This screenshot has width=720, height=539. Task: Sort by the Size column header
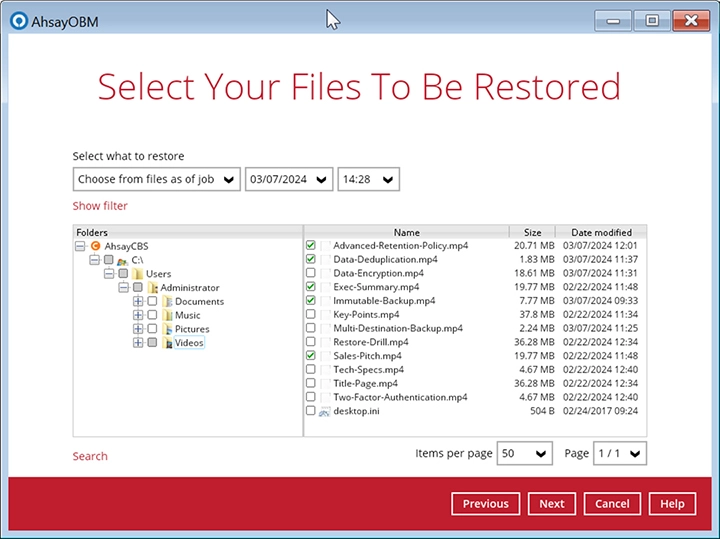tap(532, 232)
